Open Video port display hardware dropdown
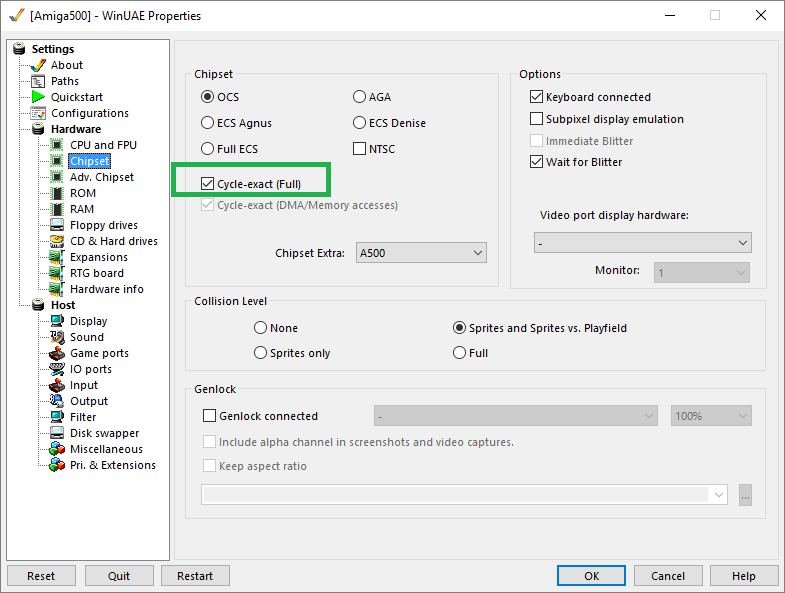The image size is (785, 593). [x=642, y=243]
